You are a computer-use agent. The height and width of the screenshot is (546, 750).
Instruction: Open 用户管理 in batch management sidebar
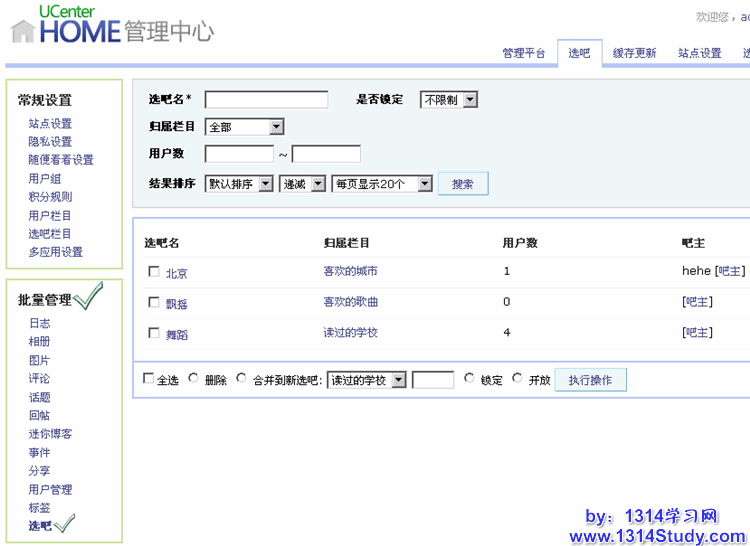pos(50,490)
